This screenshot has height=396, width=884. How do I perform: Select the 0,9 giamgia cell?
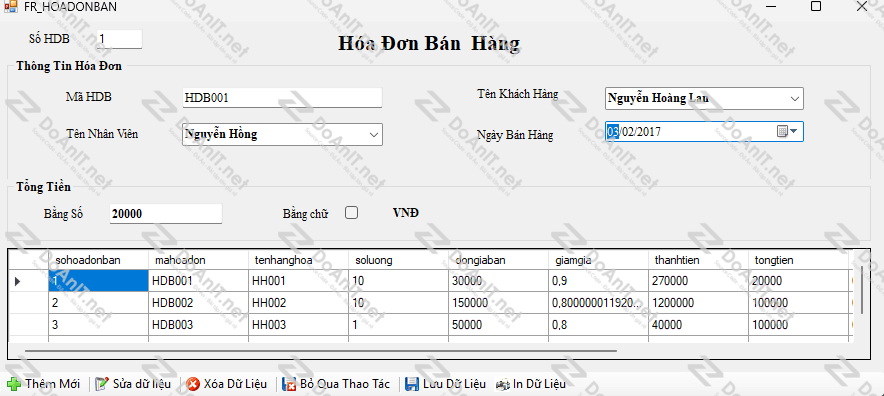pos(598,280)
